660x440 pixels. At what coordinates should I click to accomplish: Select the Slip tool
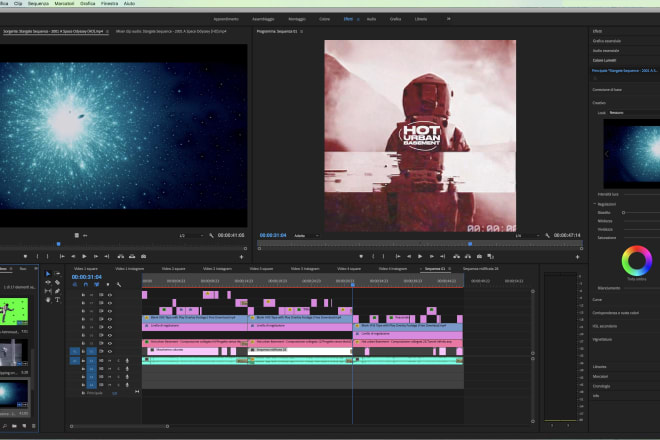click(x=48, y=291)
